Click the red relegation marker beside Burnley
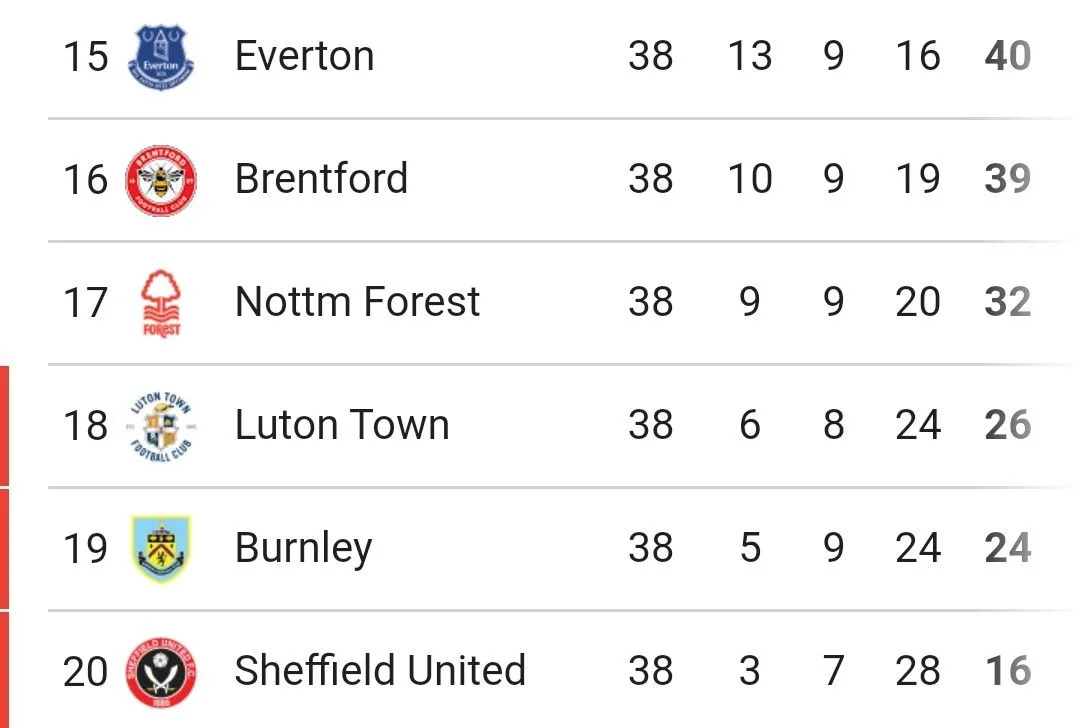Screen dimensions: 1080x728 click(x=4, y=549)
